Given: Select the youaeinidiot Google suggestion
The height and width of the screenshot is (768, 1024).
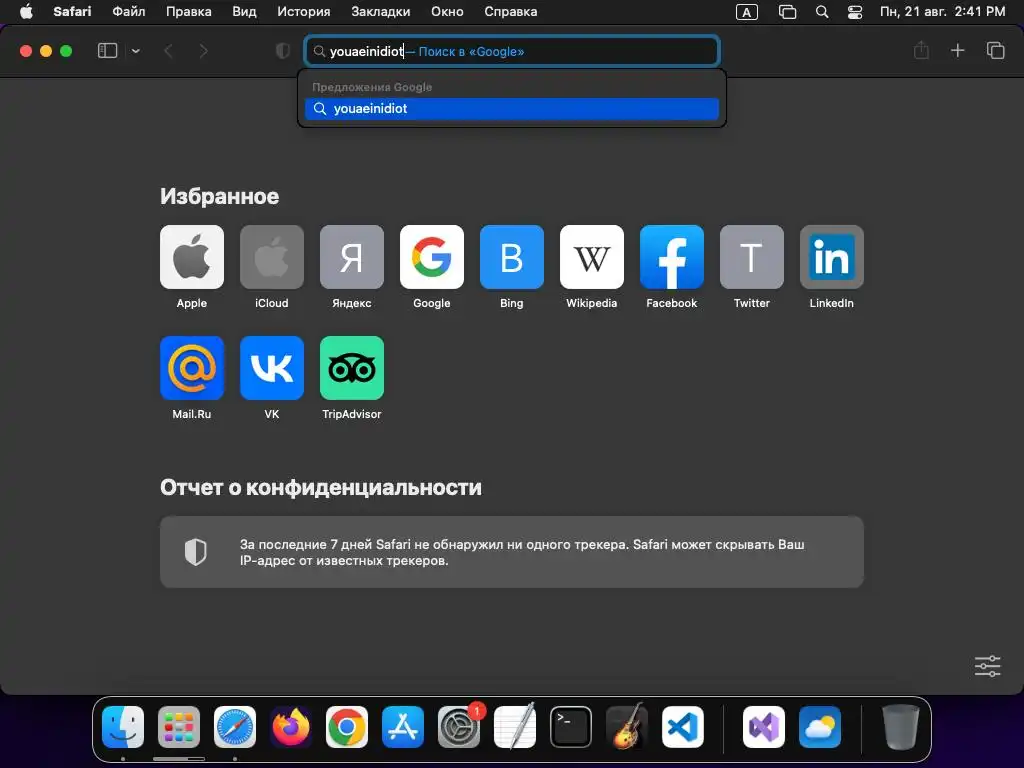Looking at the screenshot, I should tap(511, 108).
